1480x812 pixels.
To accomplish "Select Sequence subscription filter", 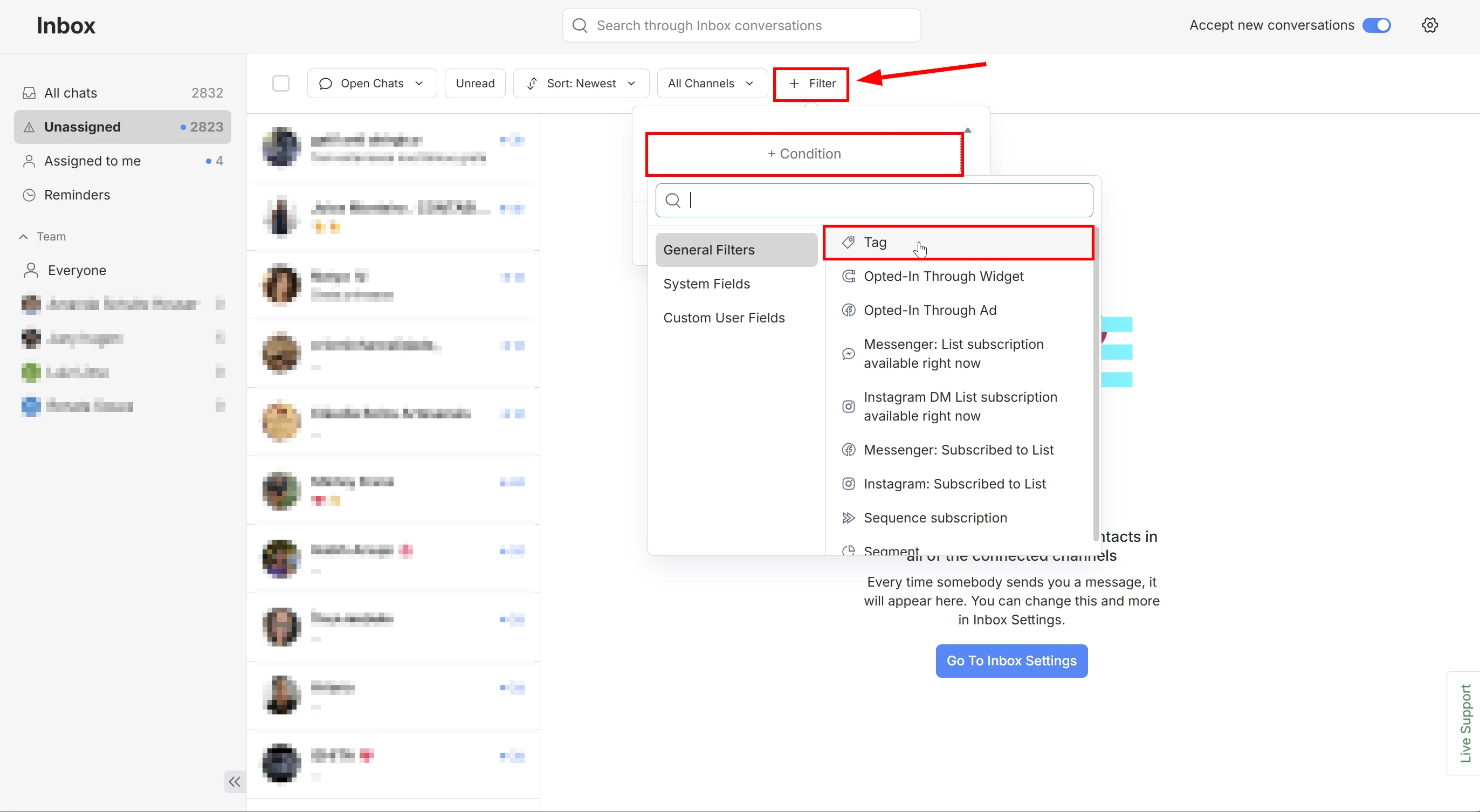I will tap(935, 518).
